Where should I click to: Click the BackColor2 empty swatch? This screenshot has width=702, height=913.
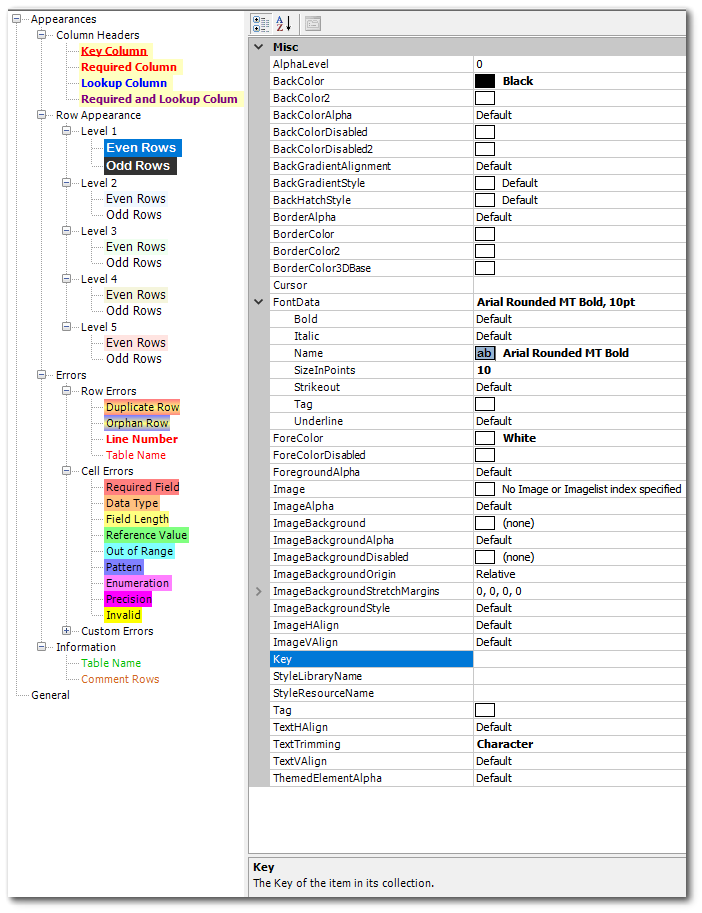click(485, 98)
